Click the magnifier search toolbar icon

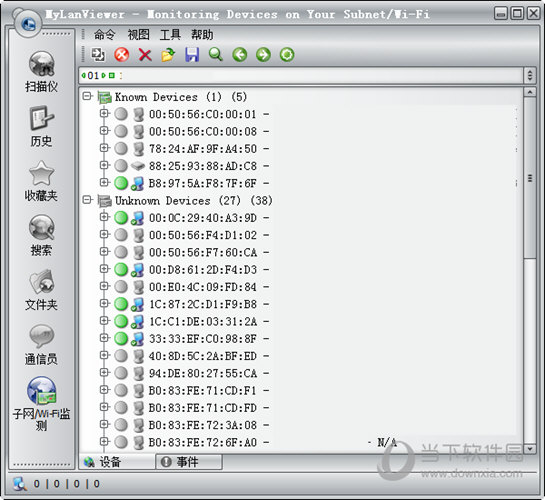pos(215,55)
